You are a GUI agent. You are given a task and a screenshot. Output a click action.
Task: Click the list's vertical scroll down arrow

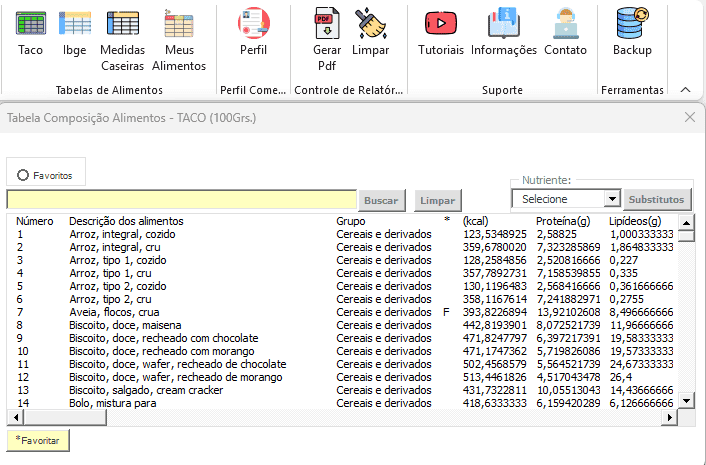(x=686, y=401)
